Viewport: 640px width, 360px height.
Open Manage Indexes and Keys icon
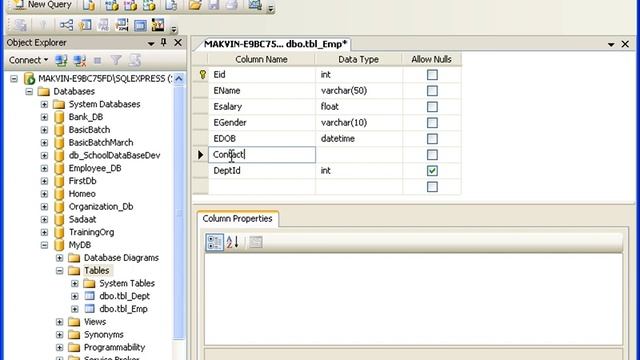[x=85, y=25]
